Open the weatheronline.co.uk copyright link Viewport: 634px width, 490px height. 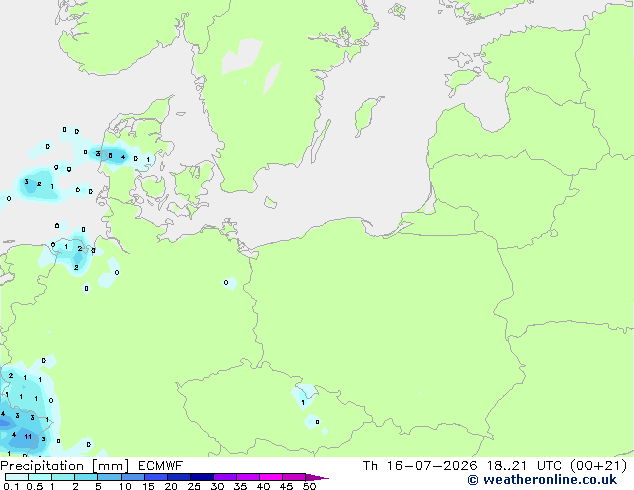(x=542, y=480)
